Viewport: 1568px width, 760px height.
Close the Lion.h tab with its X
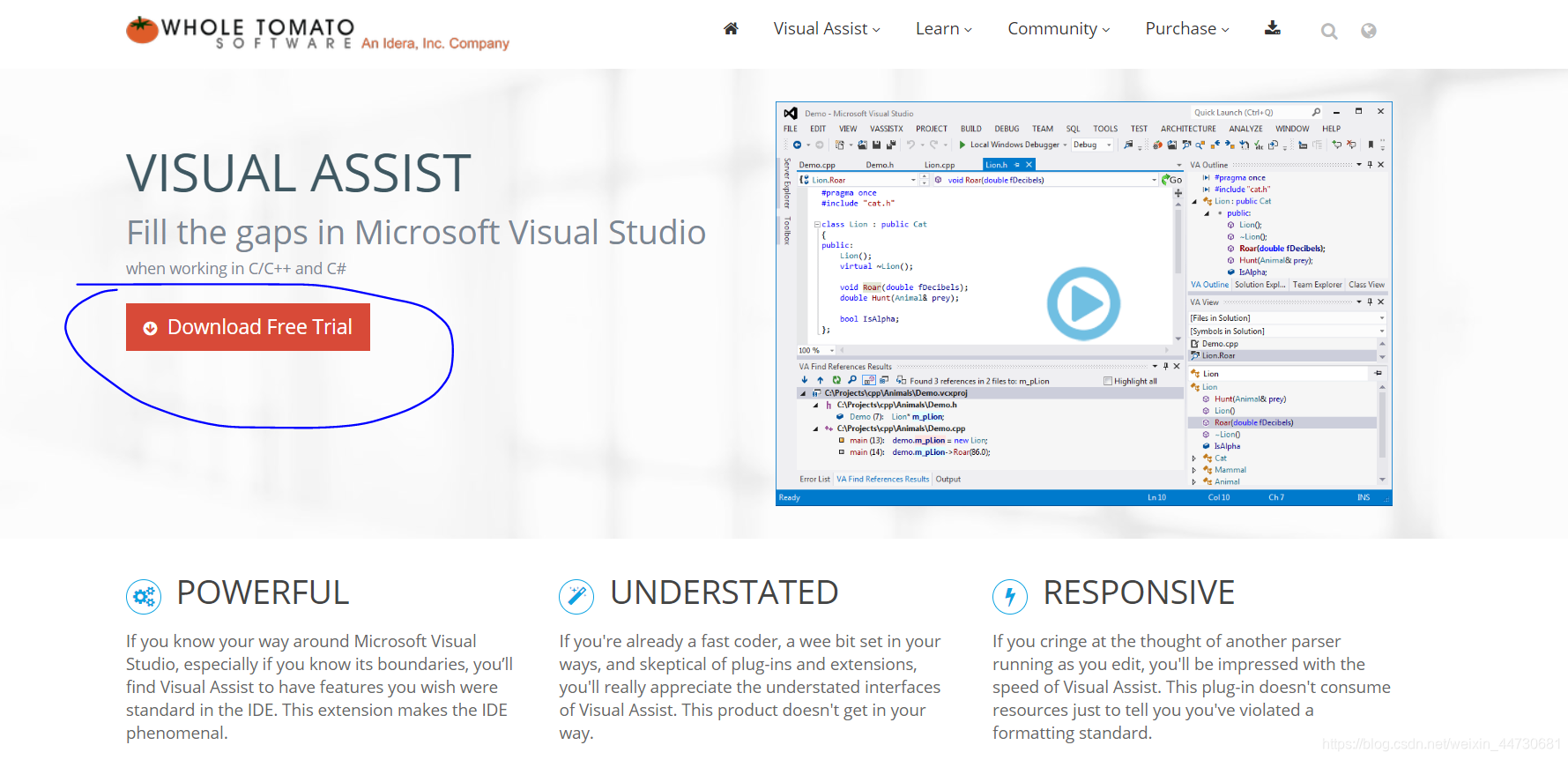point(1029,165)
